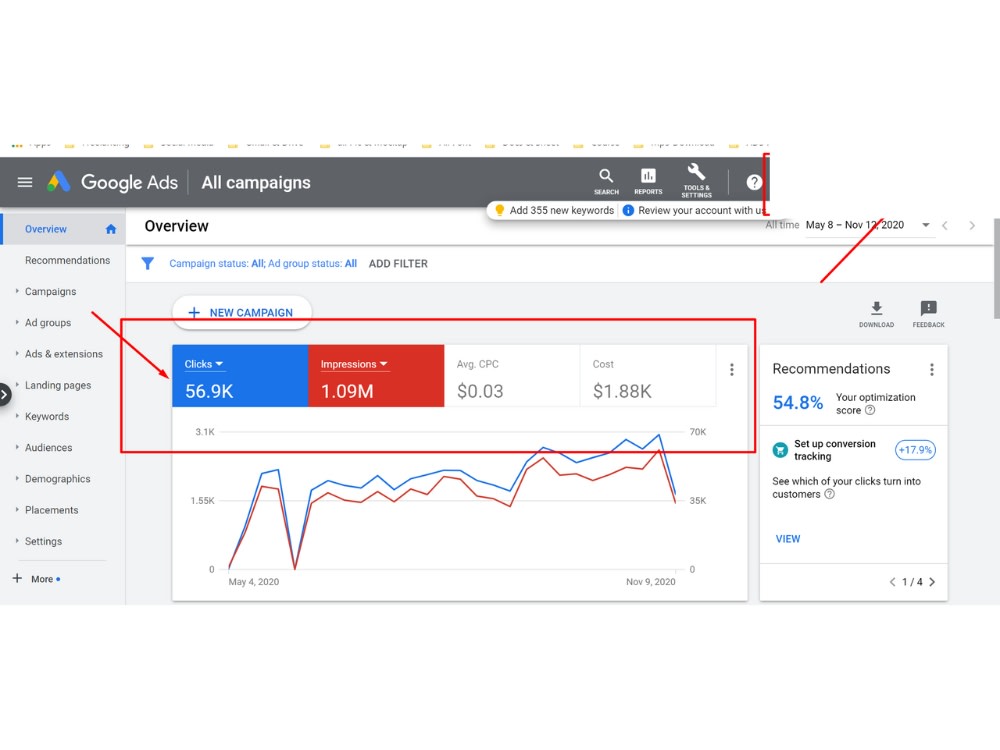
Task: Click the plus icon next to More
Action: (17, 578)
